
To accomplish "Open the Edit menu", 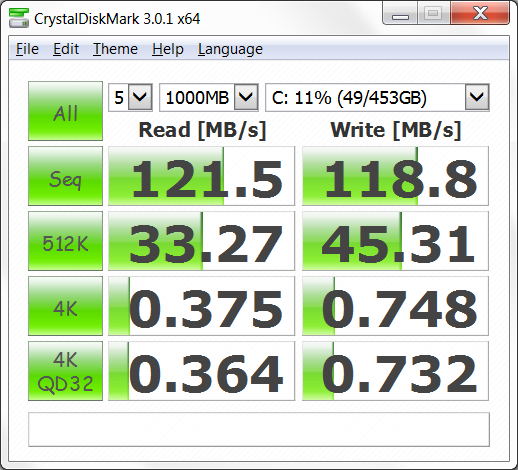I will pos(66,49).
